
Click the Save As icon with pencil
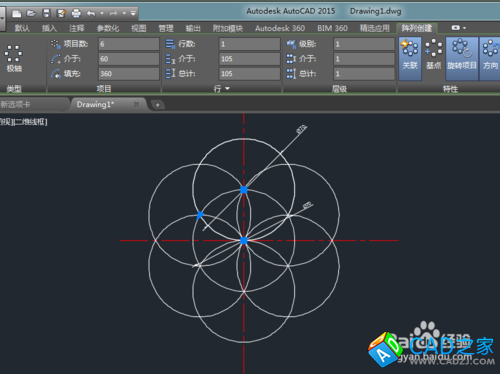61,14
